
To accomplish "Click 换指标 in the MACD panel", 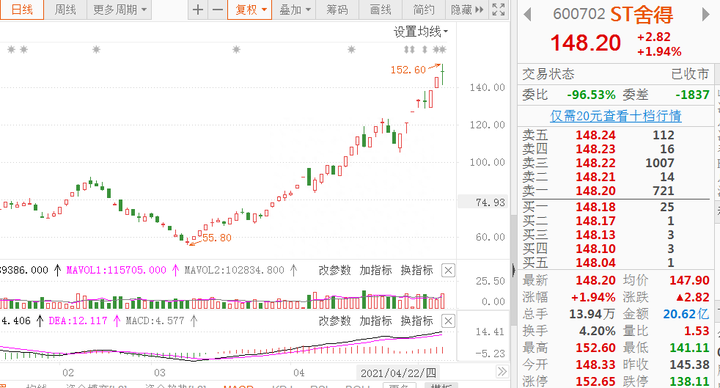I will tap(416, 321).
